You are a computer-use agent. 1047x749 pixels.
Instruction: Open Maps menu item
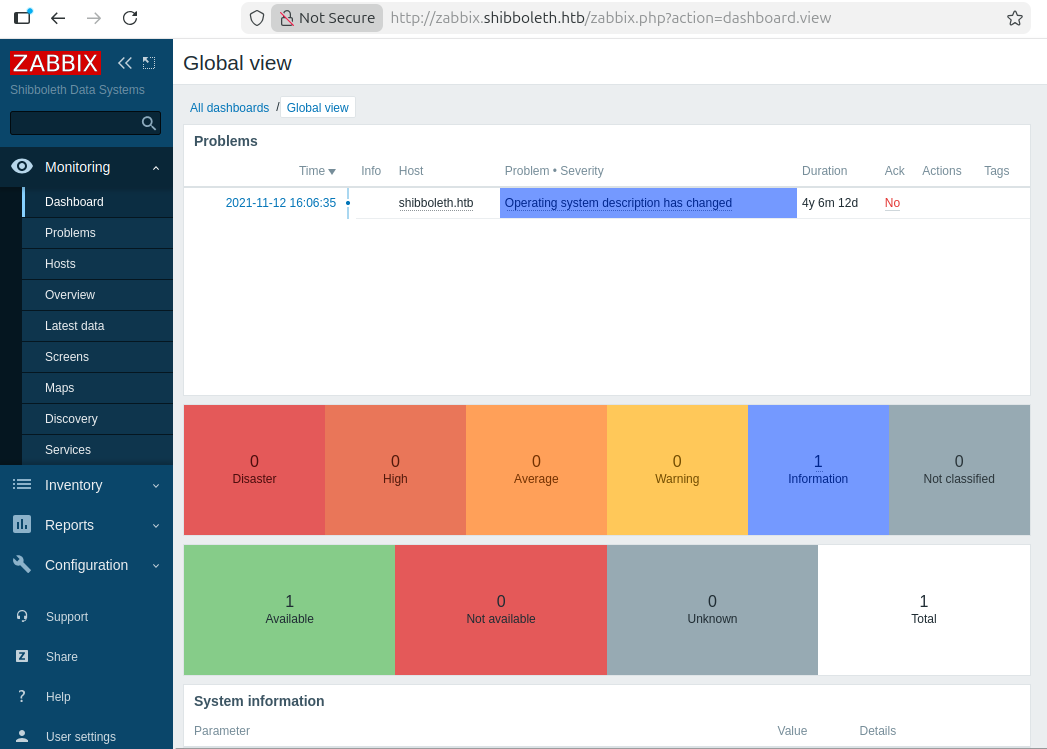[97, 388]
